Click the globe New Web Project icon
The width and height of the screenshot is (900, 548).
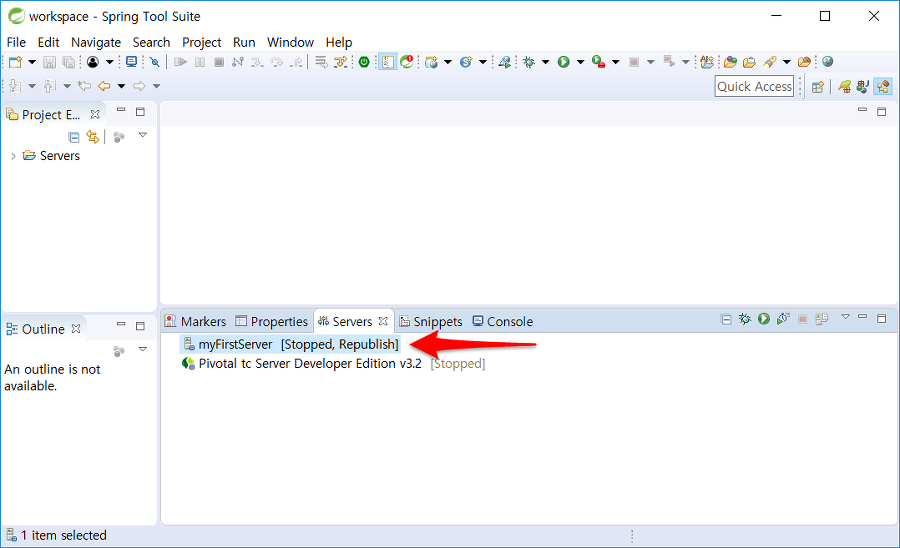tap(432, 62)
